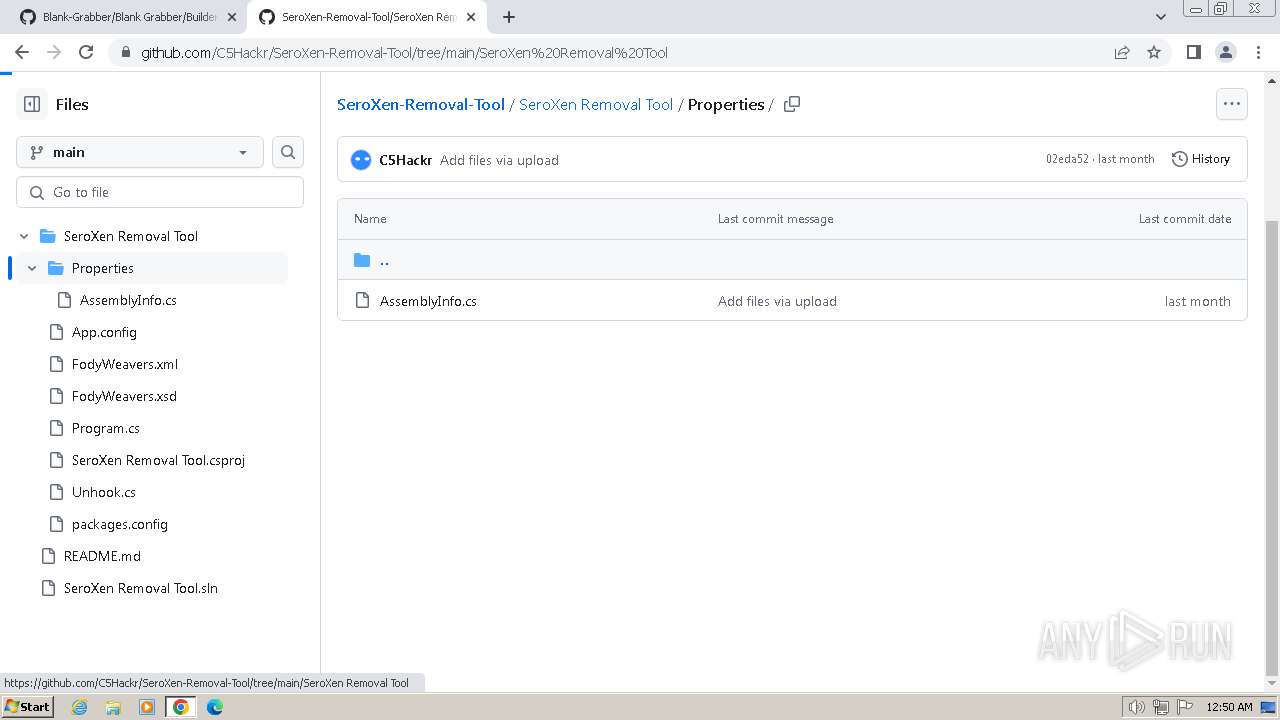Click the volume icon in system tray
The image size is (1280, 720).
pyautogui.click(x=1137, y=707)
